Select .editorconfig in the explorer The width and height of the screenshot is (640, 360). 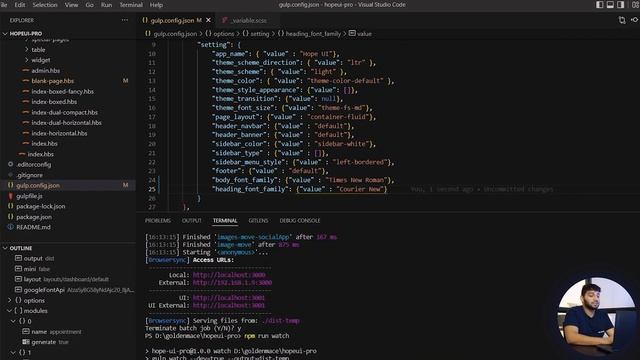pos(33,164)
